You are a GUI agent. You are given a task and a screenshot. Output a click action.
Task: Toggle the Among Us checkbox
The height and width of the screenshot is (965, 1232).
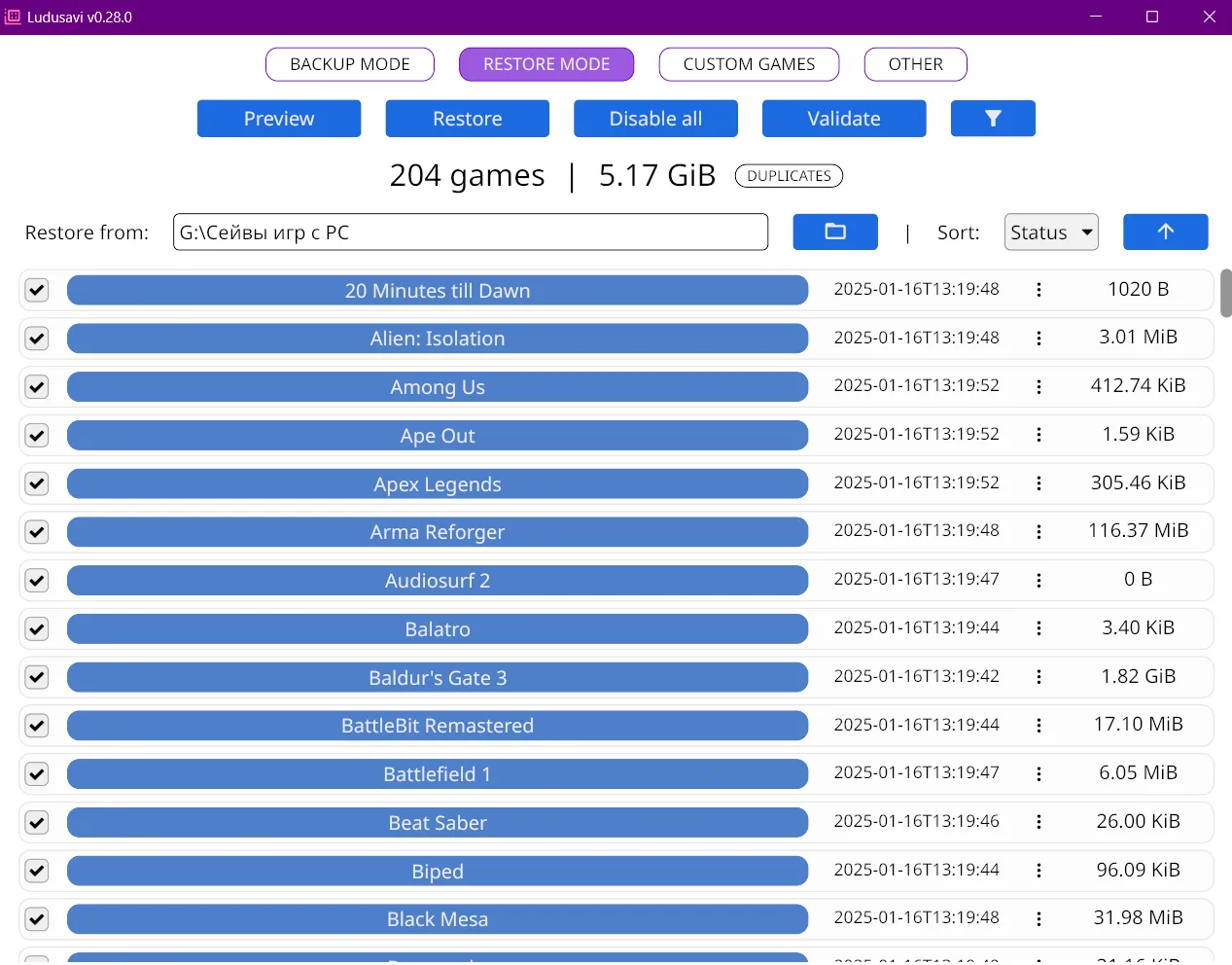point(37,386)
